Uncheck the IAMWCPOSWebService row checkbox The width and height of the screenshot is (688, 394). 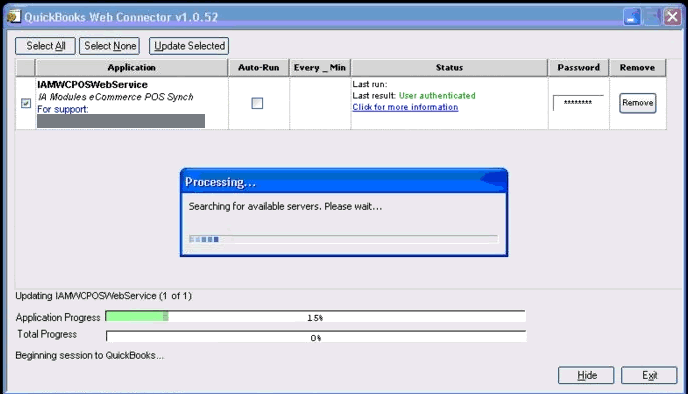click(x=26, y=103)
